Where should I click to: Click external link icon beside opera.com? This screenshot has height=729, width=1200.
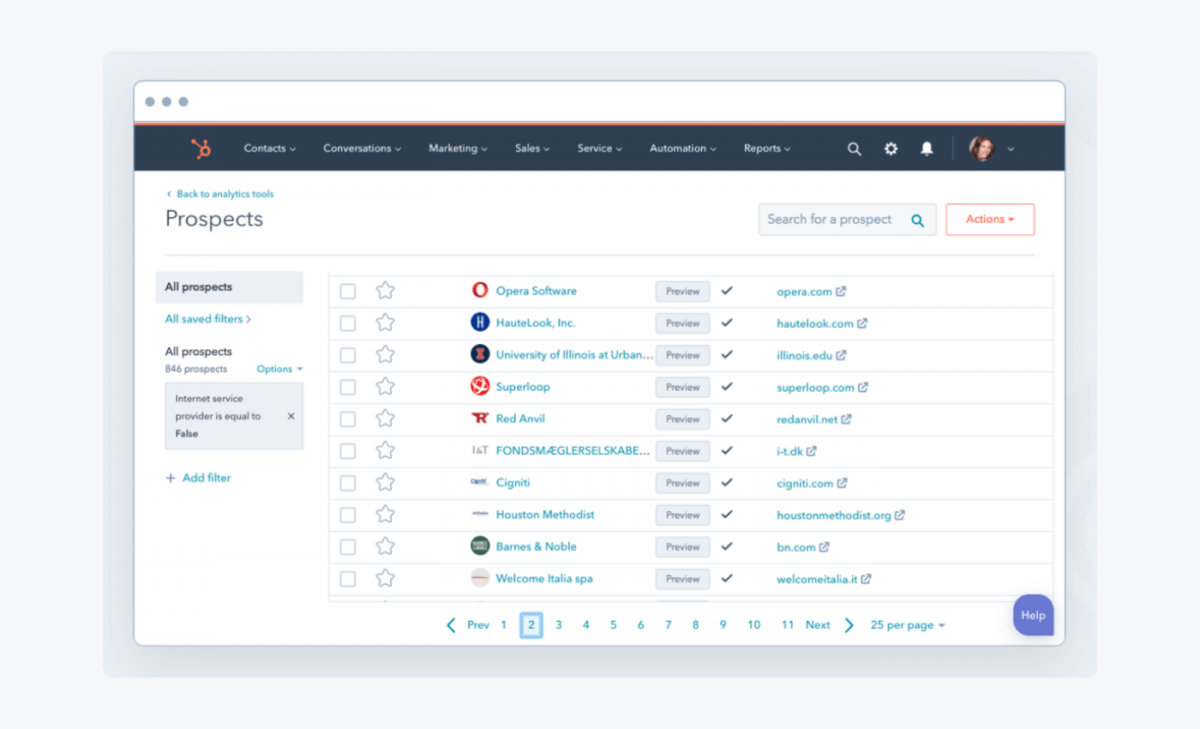841,291
